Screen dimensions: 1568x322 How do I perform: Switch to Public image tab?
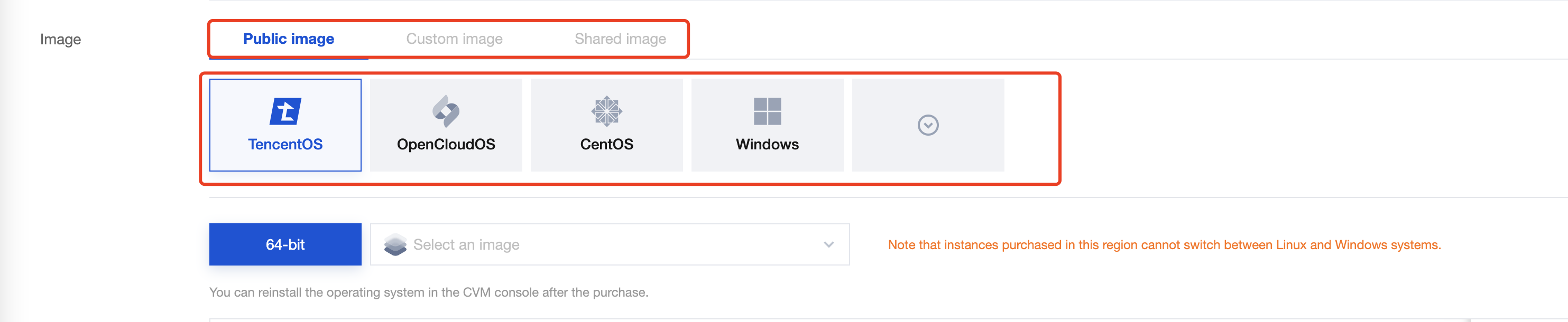(x=289, y=39)
